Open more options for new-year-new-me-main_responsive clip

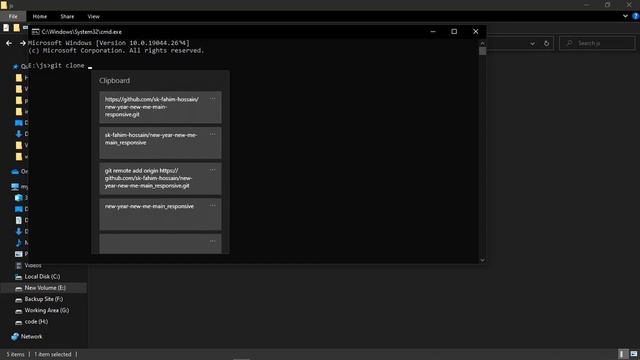pyautogui.click(x=212, y=205)
